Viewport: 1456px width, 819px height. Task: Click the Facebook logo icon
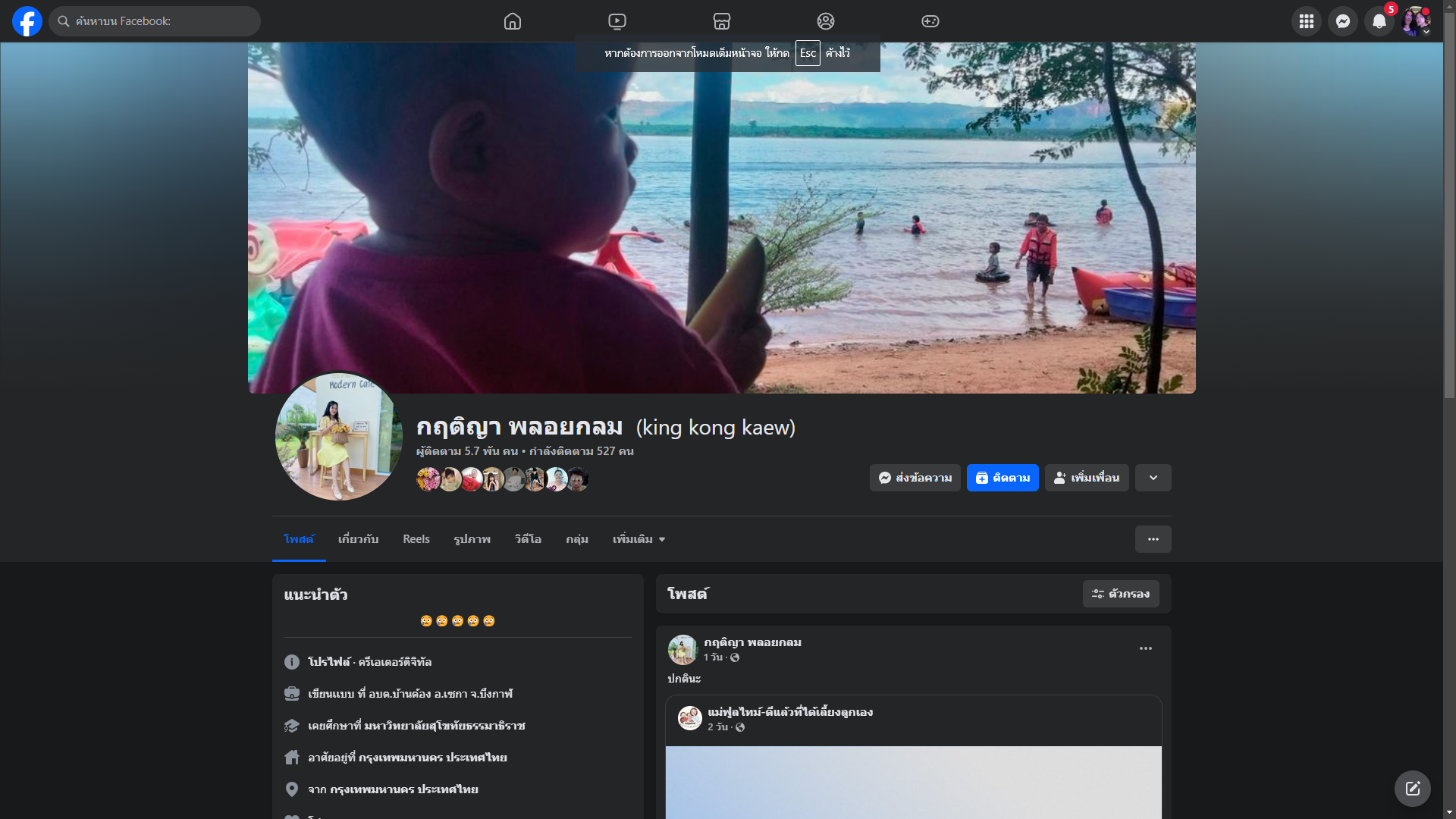[27, 21]
